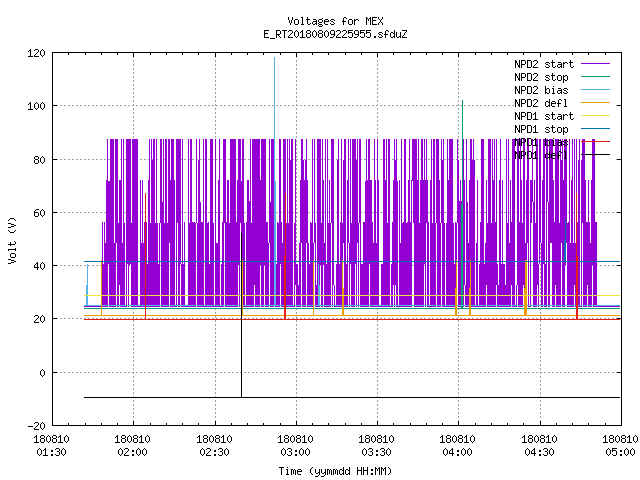Click the Time (yymmdd HH:MM) axis label
The image size is (640, 480).
335,471
